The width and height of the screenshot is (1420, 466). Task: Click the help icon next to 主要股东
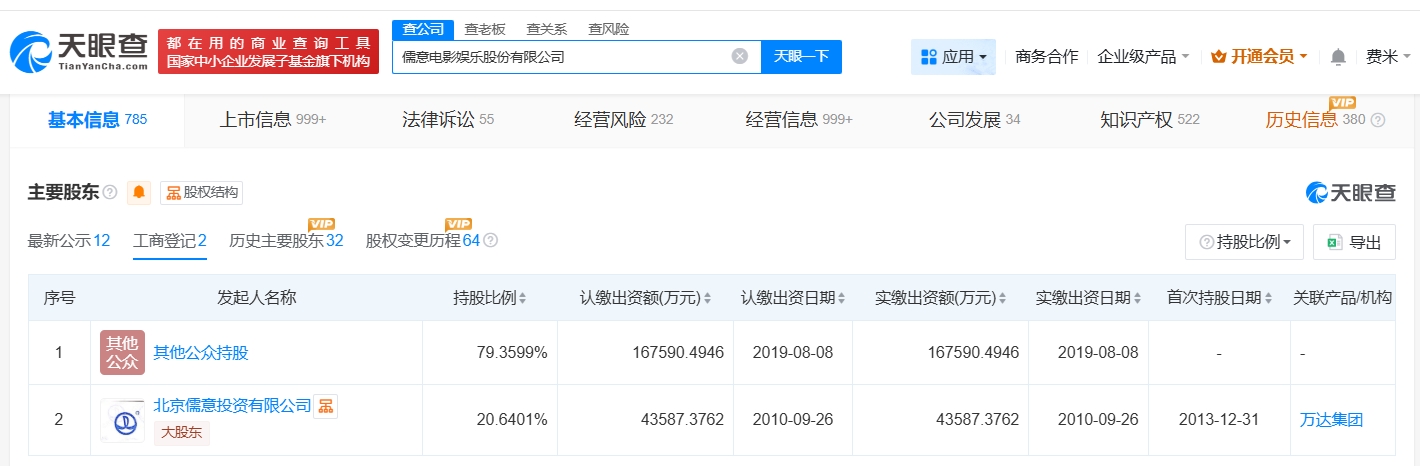pos(110,192)
